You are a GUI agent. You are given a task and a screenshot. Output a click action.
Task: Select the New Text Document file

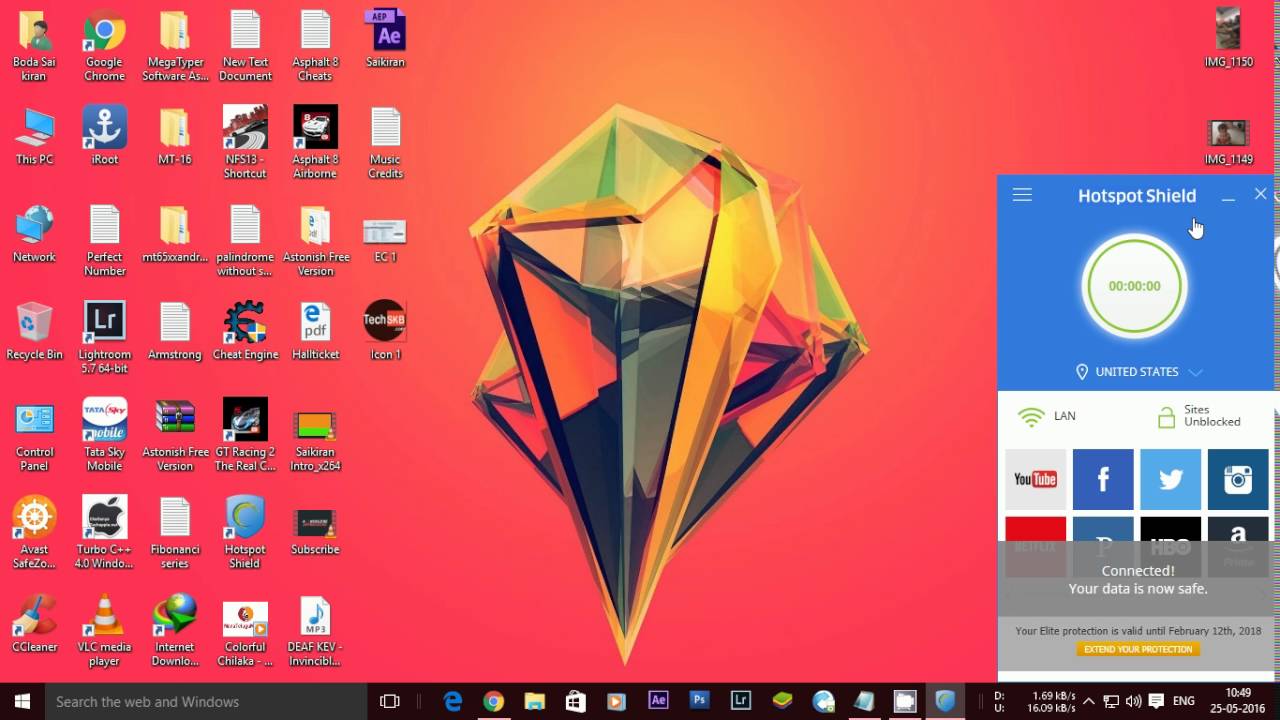tap(245, 46)
